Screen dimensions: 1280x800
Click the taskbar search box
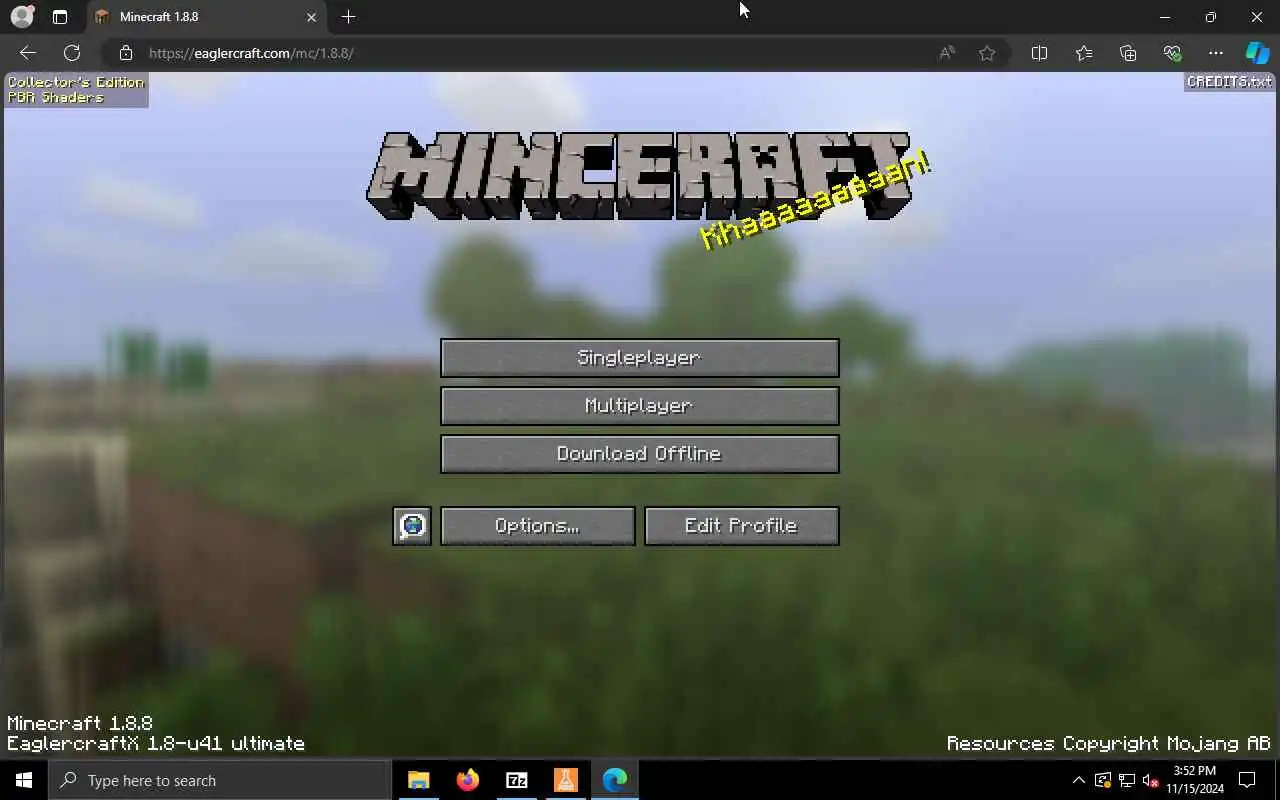tap(220, 780)
